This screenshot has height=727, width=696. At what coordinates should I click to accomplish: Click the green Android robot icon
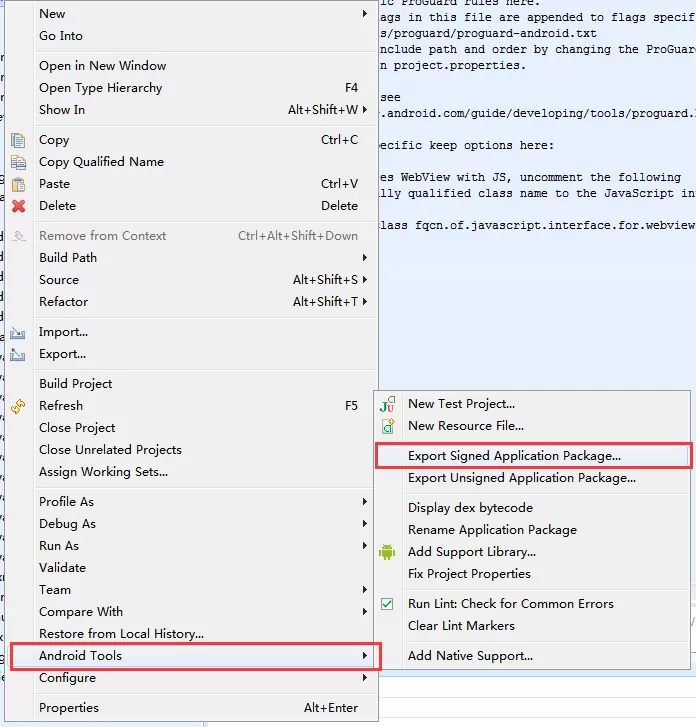coord(387,552)
